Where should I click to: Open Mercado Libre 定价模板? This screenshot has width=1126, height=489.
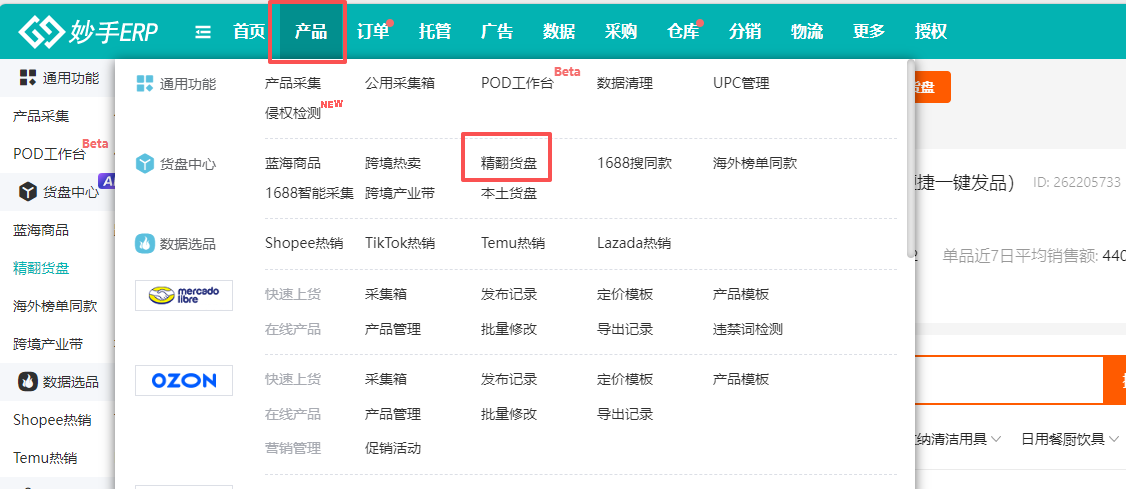click(625, 294)
